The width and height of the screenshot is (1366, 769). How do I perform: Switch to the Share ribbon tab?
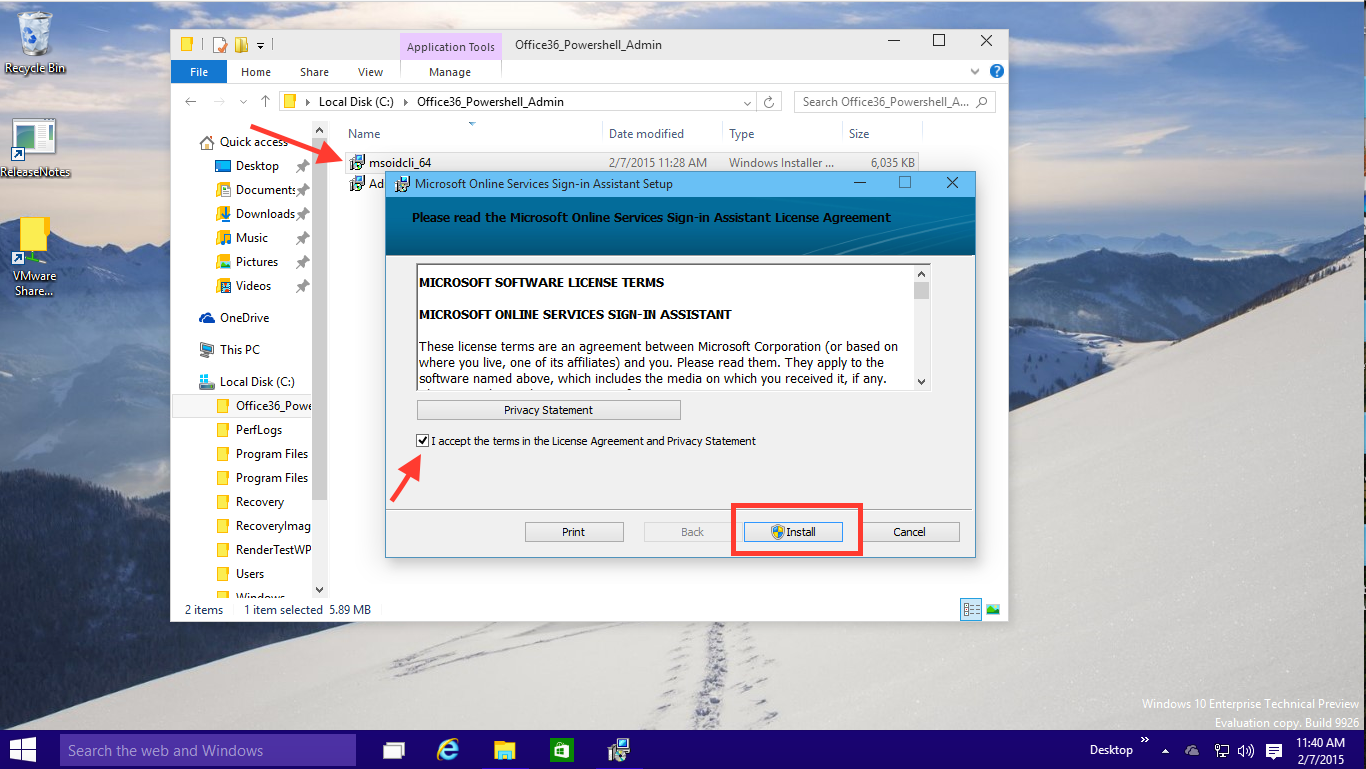click(x=314, y=72)
